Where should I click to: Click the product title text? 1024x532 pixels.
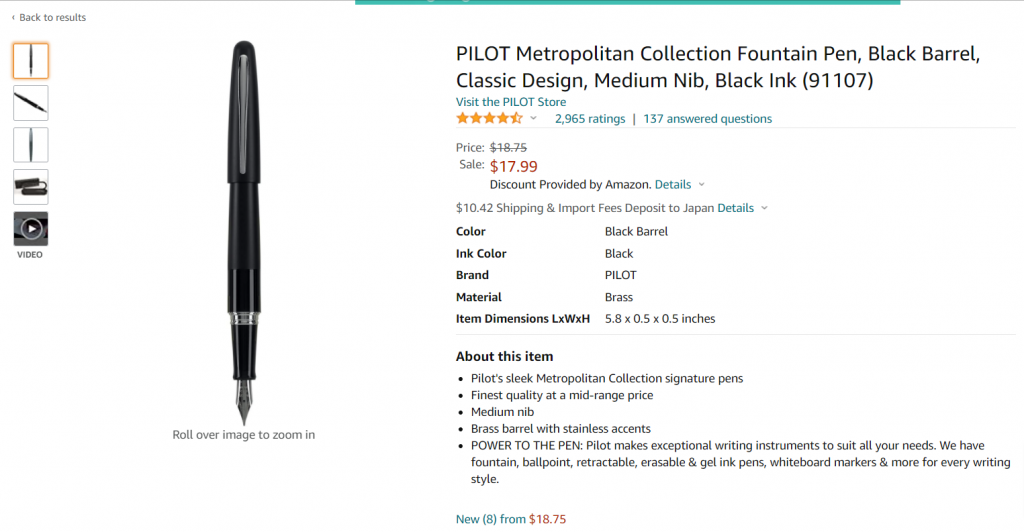[718, 67]
